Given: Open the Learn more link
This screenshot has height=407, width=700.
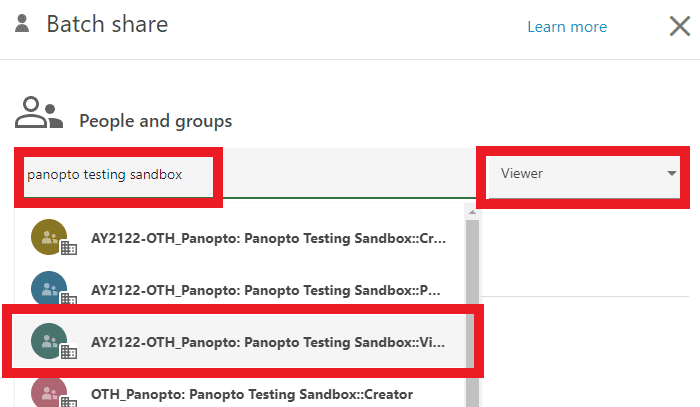Looking at the screenshot, I should 567,26.
